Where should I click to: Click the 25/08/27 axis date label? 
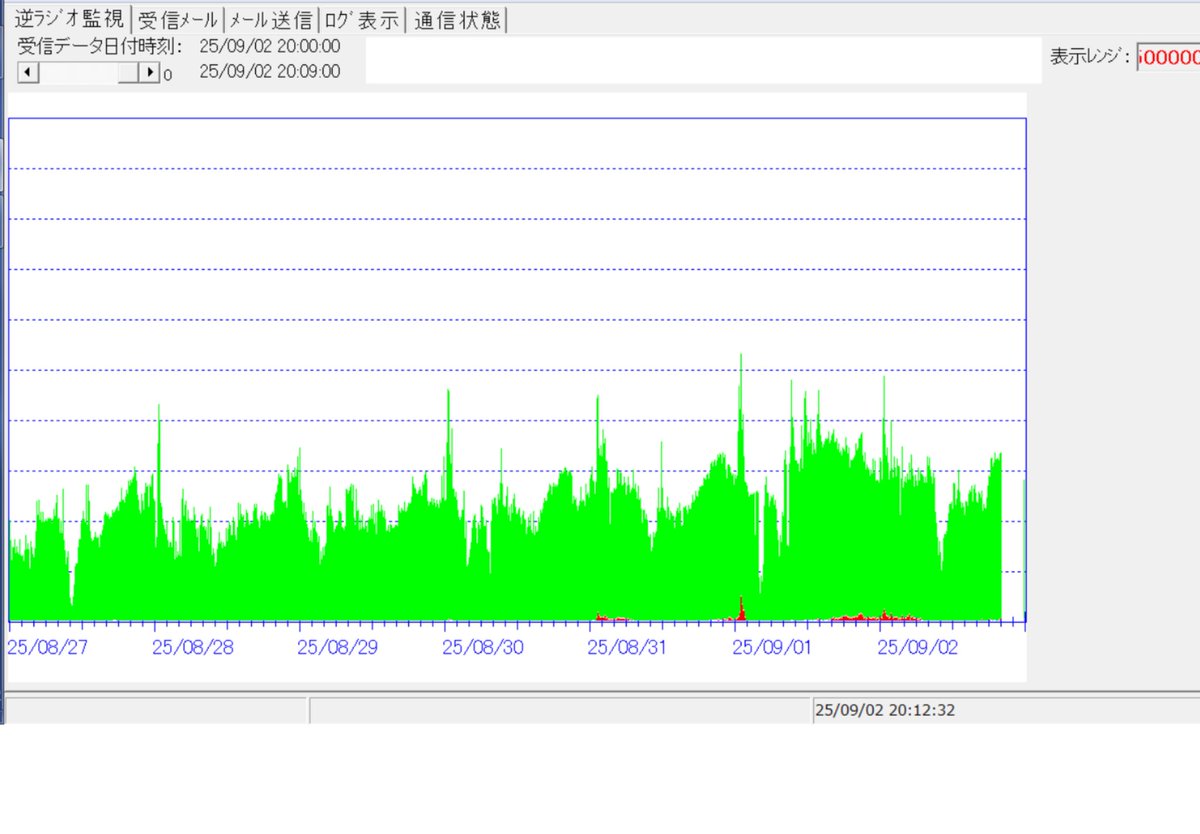[x=47, y=647]
